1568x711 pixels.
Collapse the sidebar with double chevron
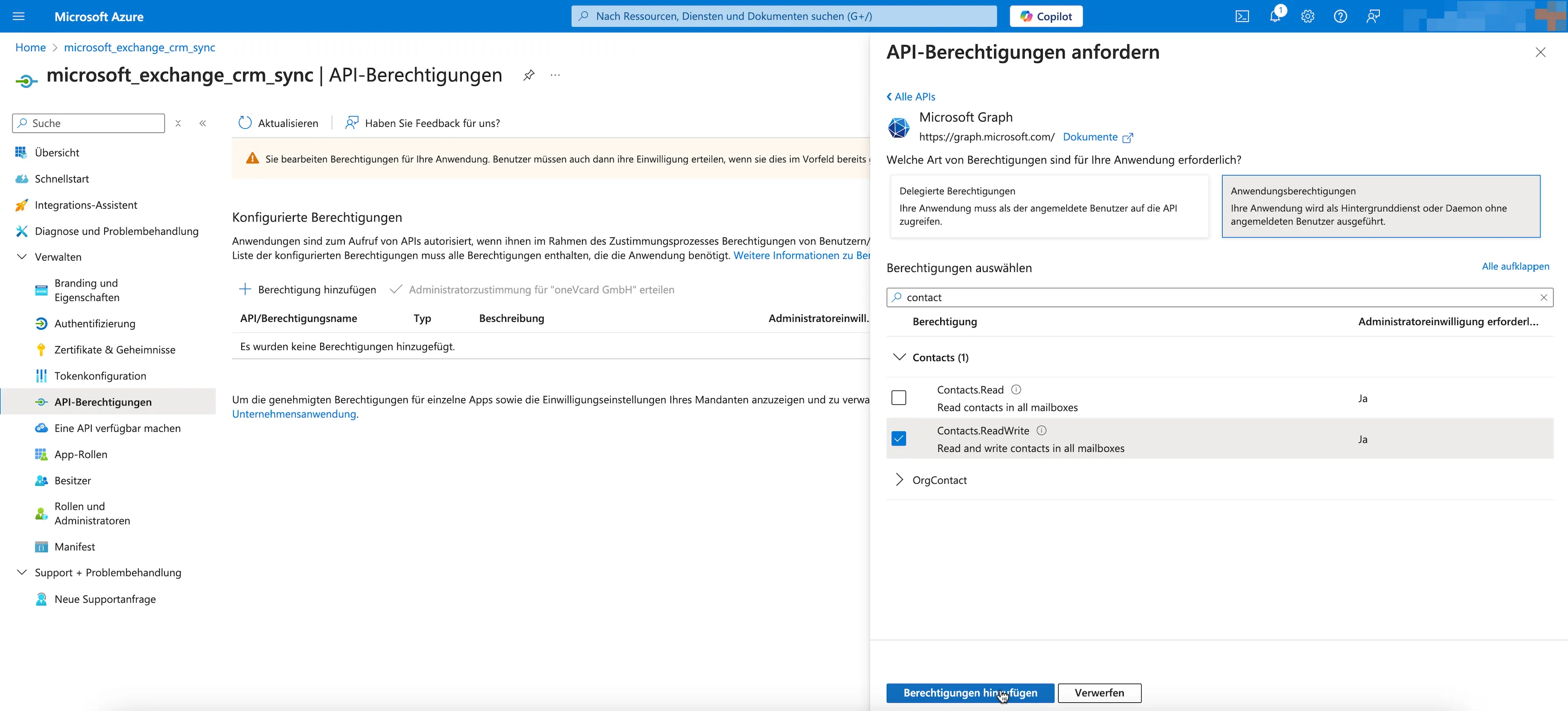click(x=203, y=124)
